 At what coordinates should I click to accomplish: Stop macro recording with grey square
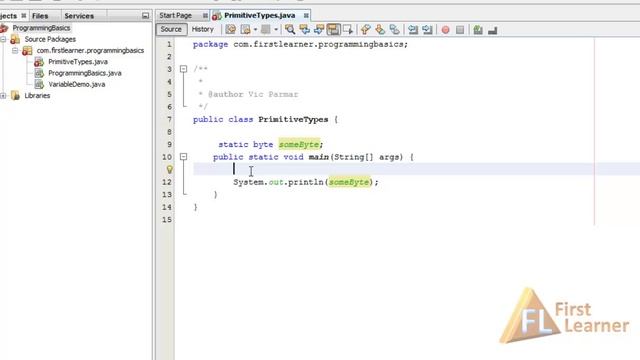(x=460, y=30)
